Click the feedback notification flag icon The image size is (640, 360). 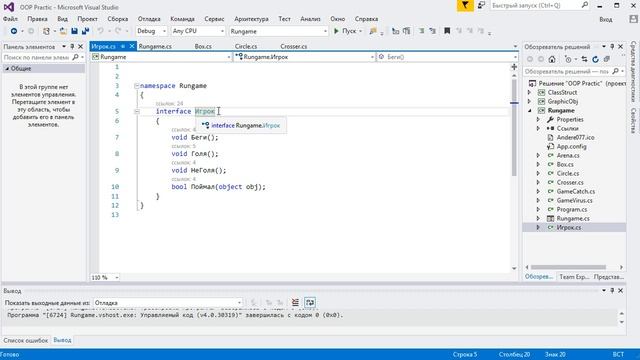[x=465, y=6]
